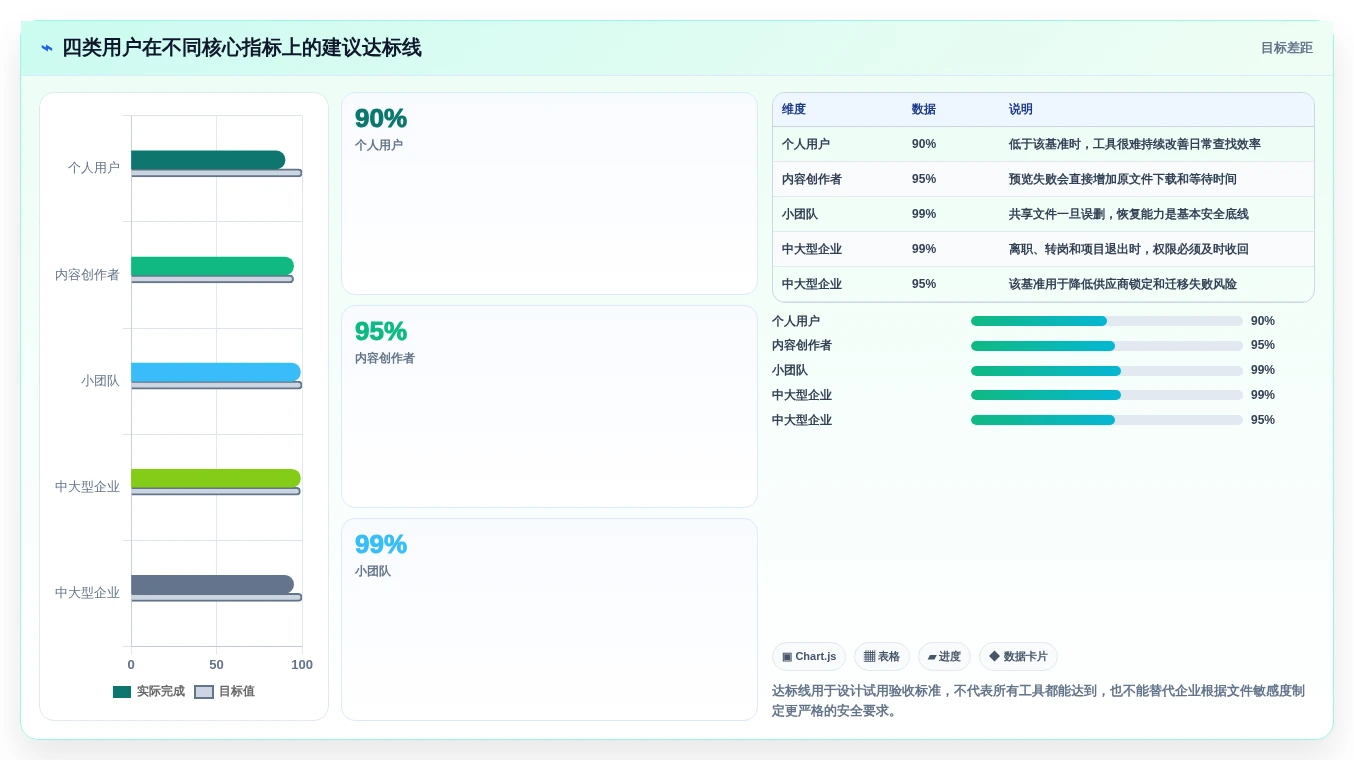
Task: Click the 进度 tag chip
Action: point(944,657)
